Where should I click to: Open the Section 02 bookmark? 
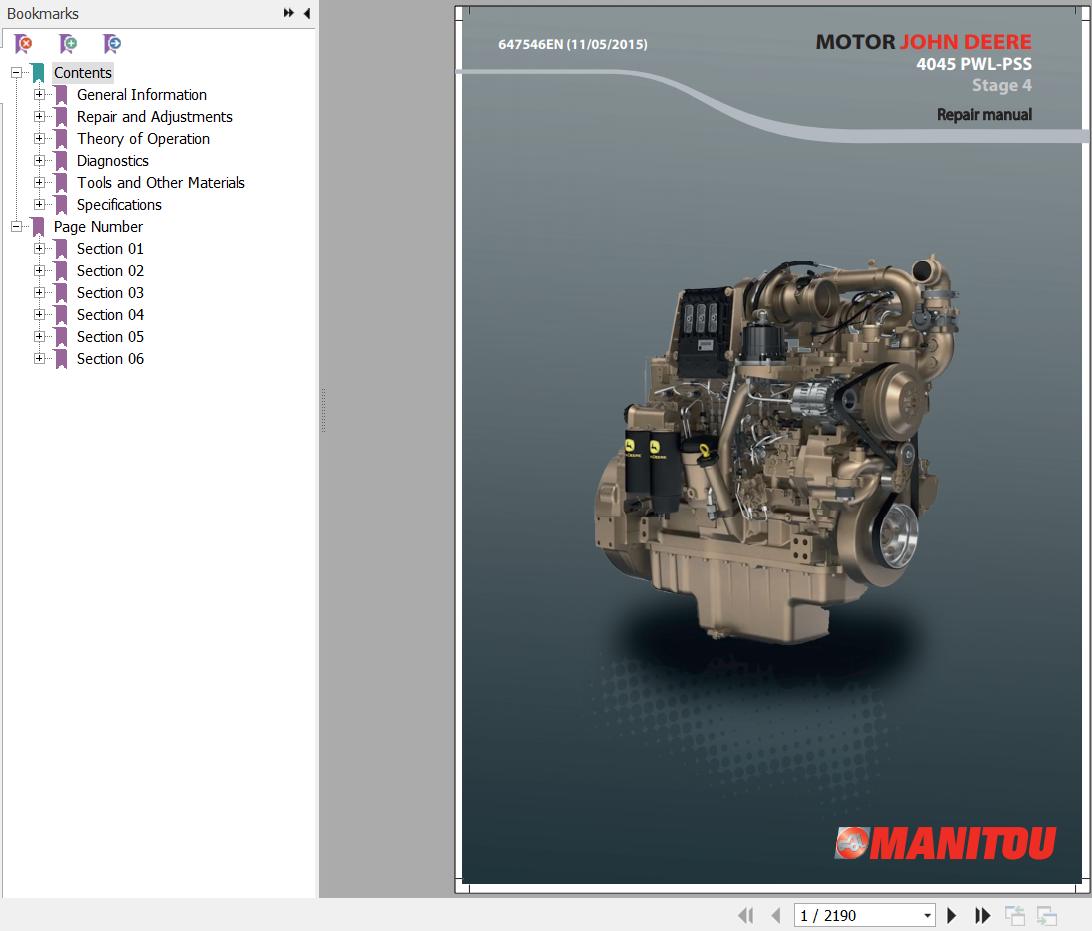point(110,270)
